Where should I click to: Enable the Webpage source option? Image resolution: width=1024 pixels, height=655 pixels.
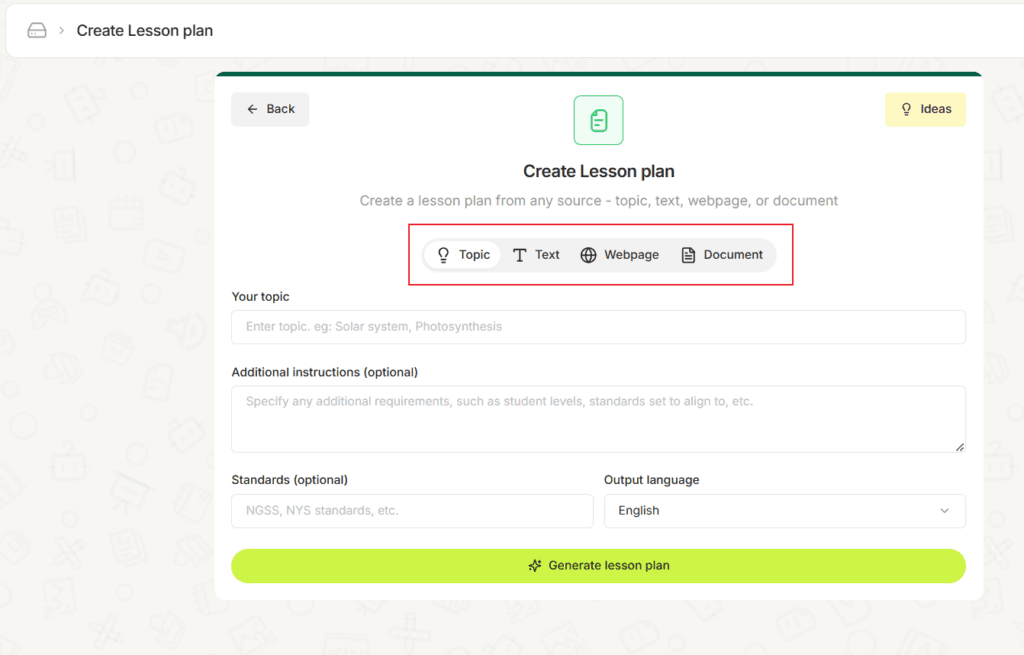(x=620, y=254)
